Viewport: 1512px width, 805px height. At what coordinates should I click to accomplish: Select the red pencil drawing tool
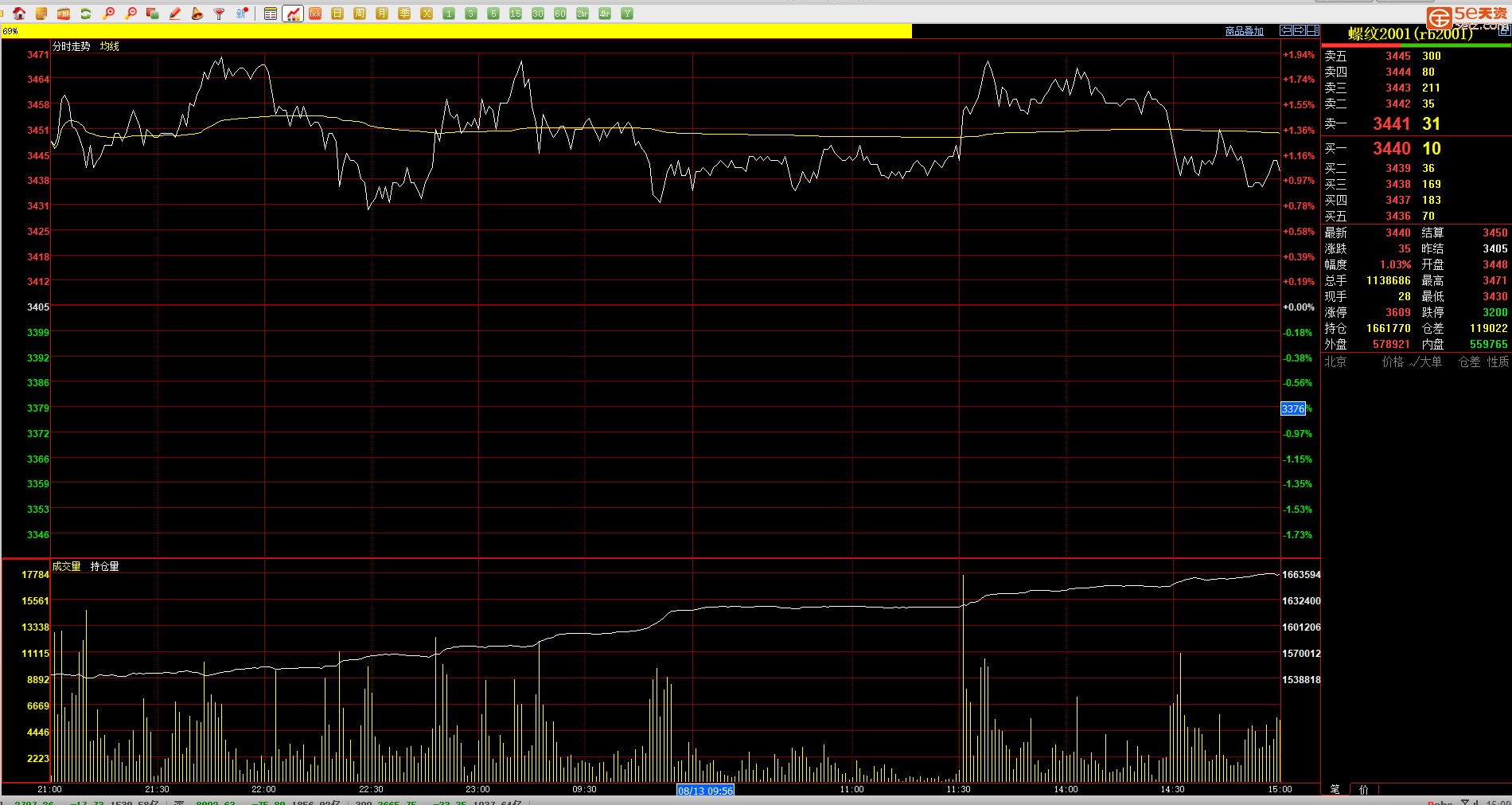point(175,14)
